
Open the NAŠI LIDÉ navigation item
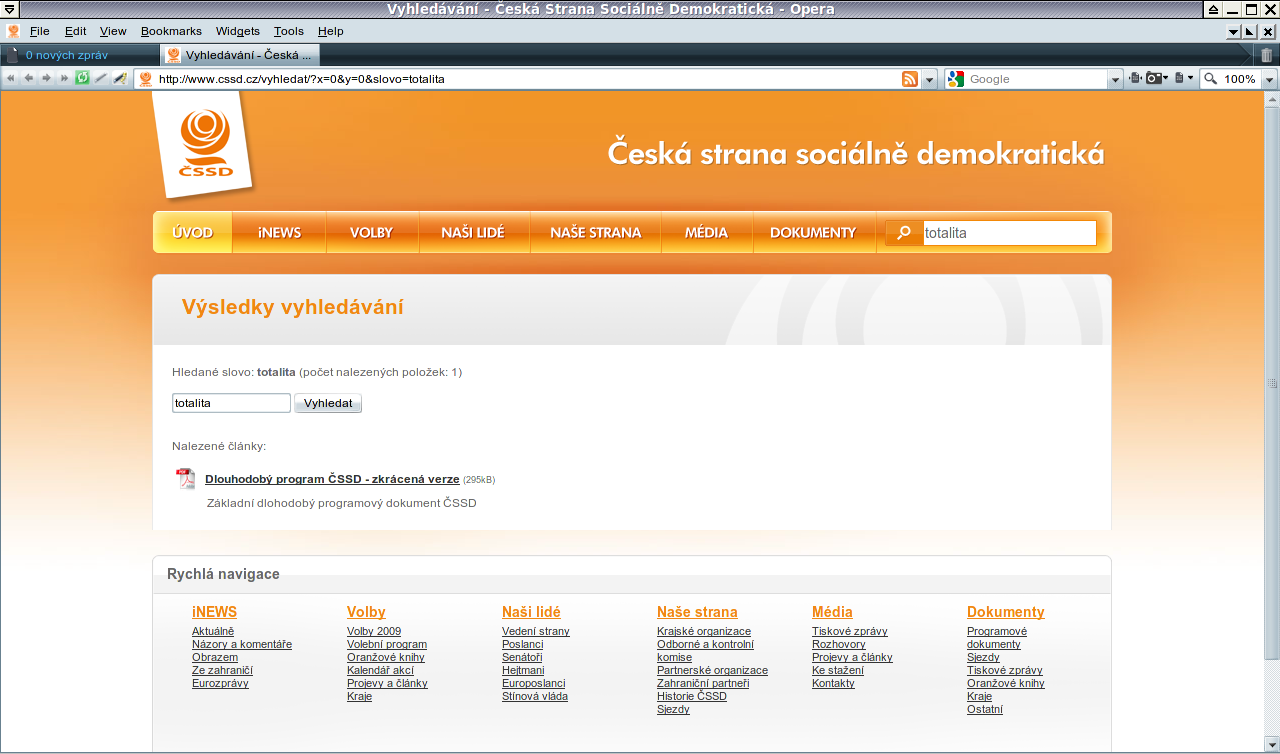[473, 232]
